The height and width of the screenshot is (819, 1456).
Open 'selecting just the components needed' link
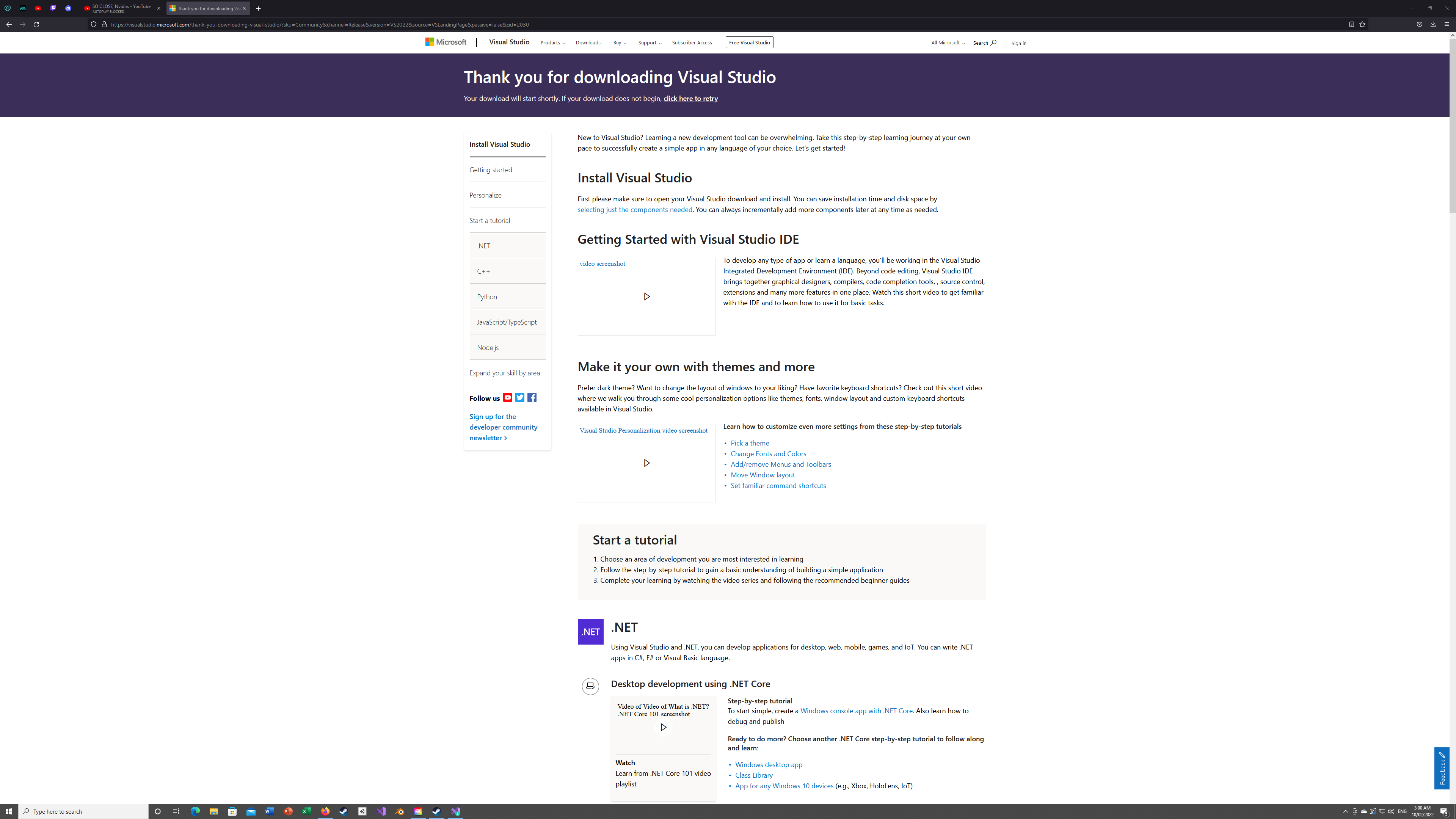pyautogui.click(x=635, y=210)
